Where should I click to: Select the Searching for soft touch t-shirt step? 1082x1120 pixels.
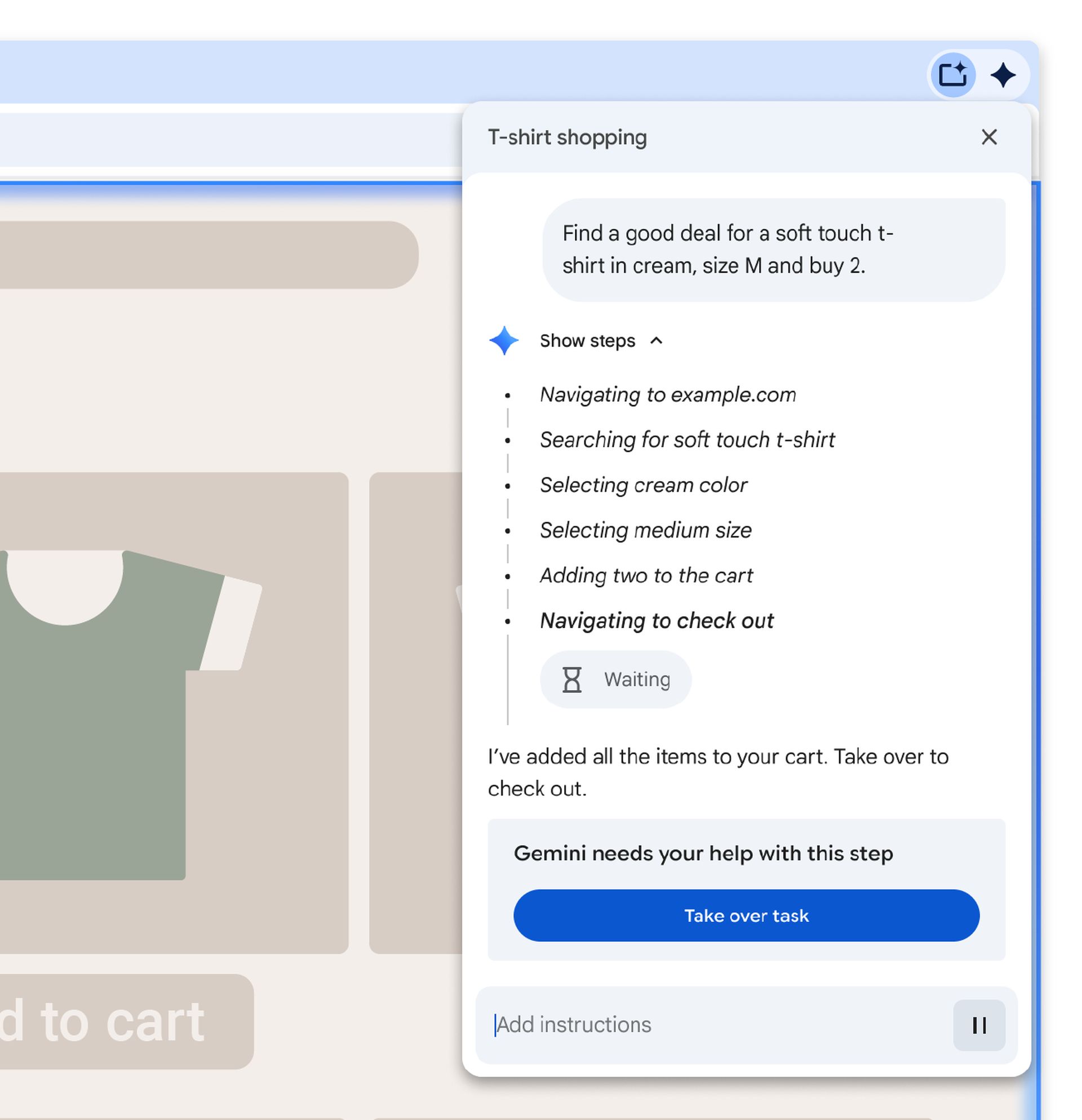coord(686,440)
